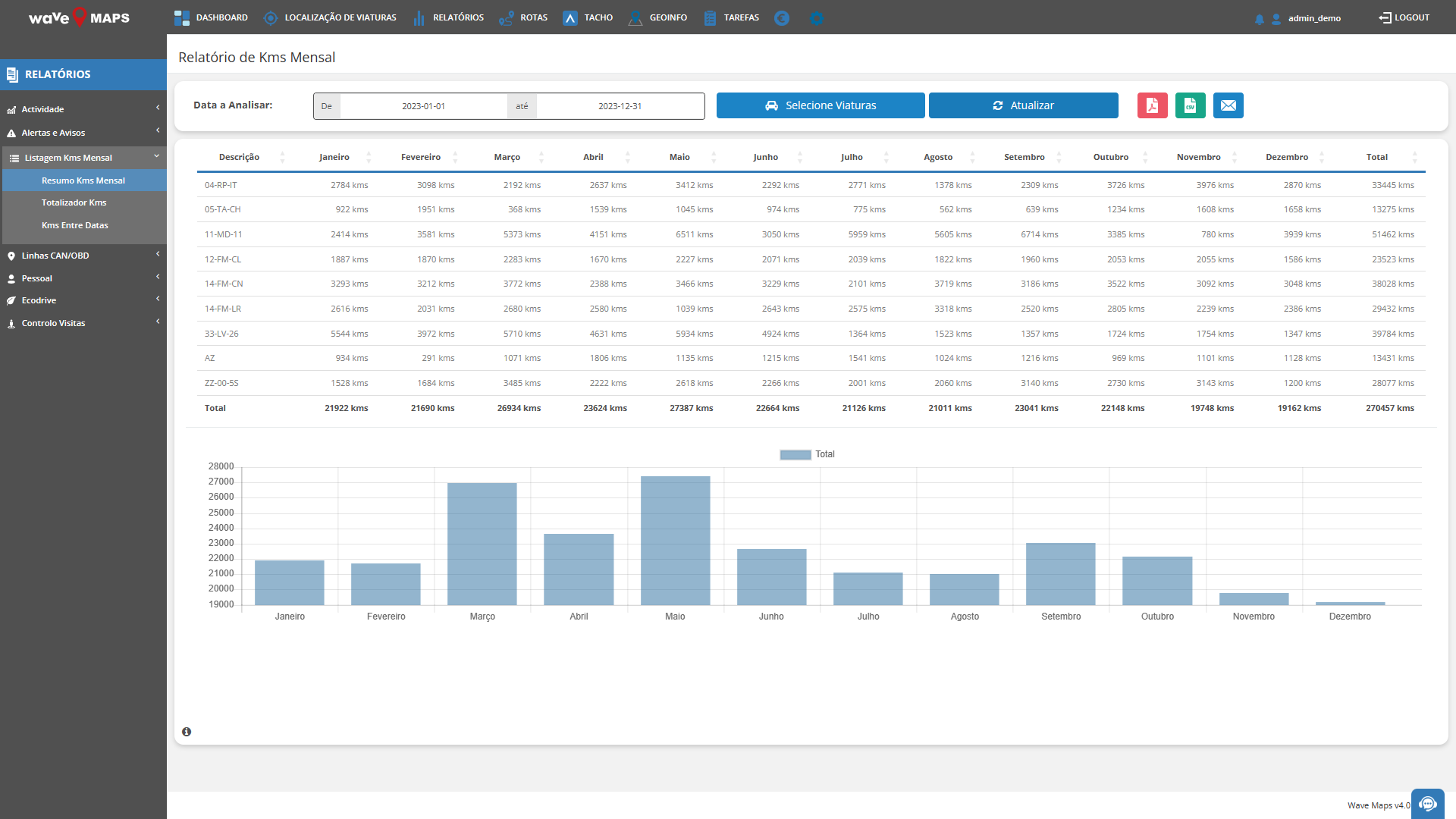
Task: Click the Rotas route icon
Action: pos(507,17)
